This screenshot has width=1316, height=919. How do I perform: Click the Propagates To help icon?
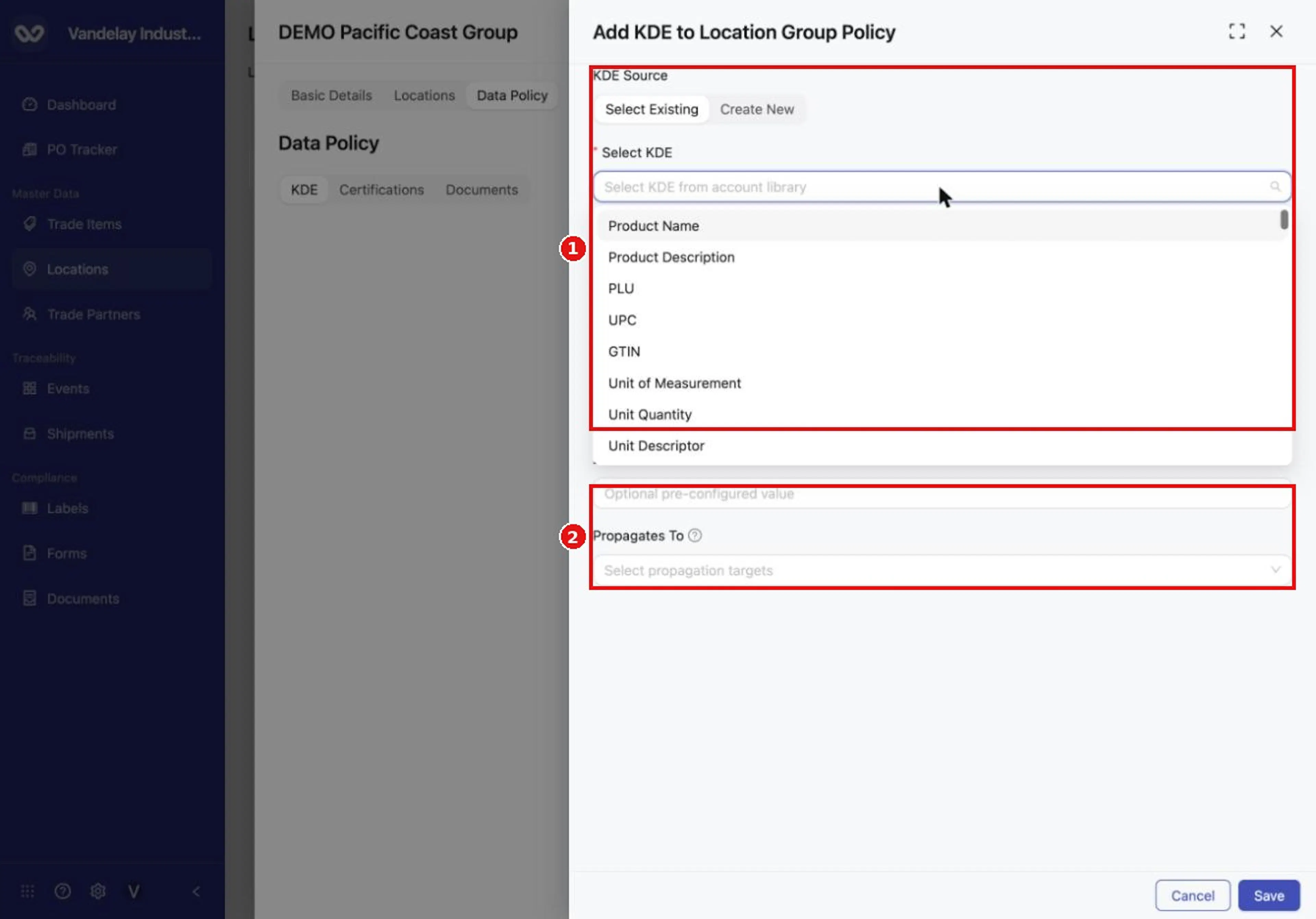point(695,535)
